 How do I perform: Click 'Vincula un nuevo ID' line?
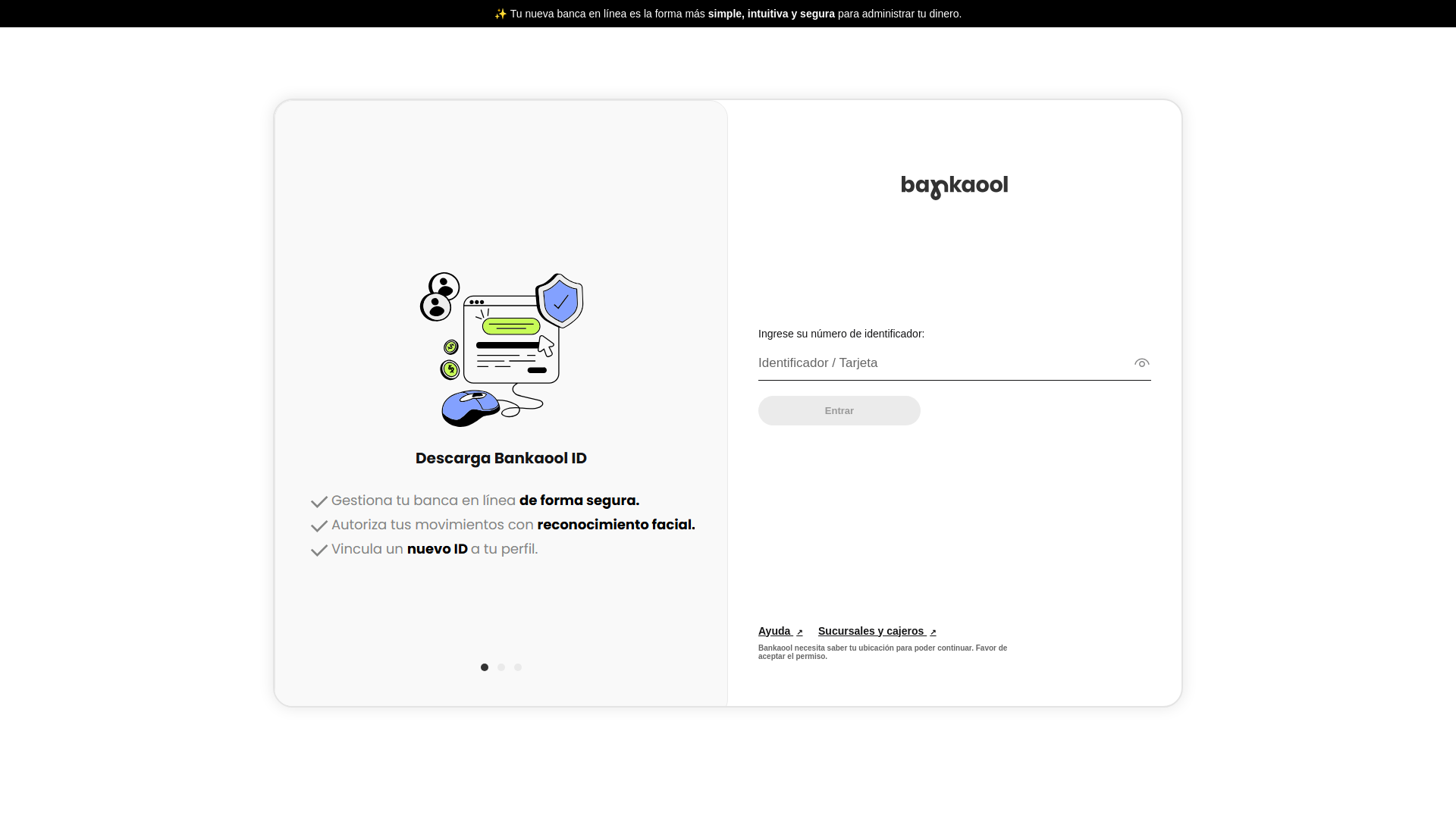435,549
